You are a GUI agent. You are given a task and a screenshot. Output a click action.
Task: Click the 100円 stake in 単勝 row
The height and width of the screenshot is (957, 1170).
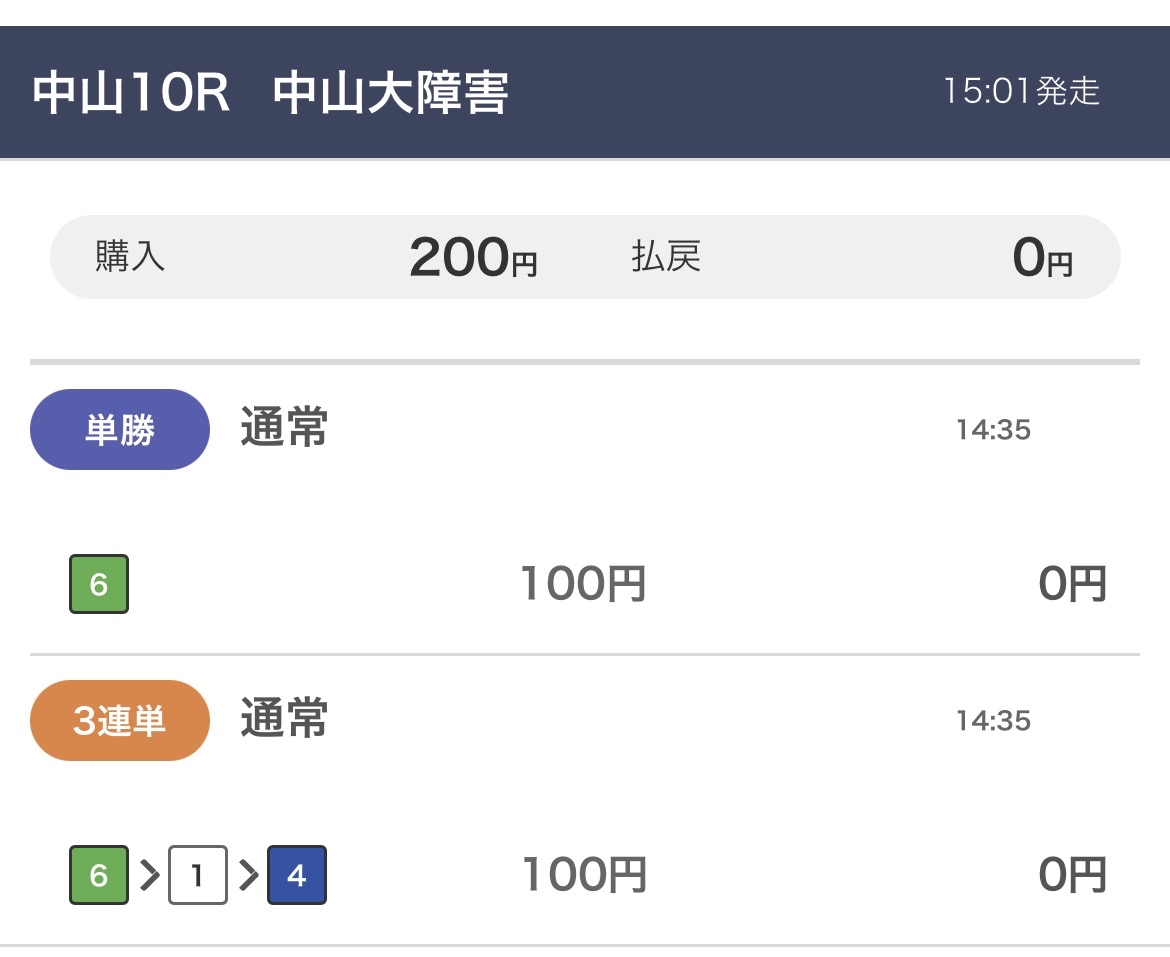583,584
